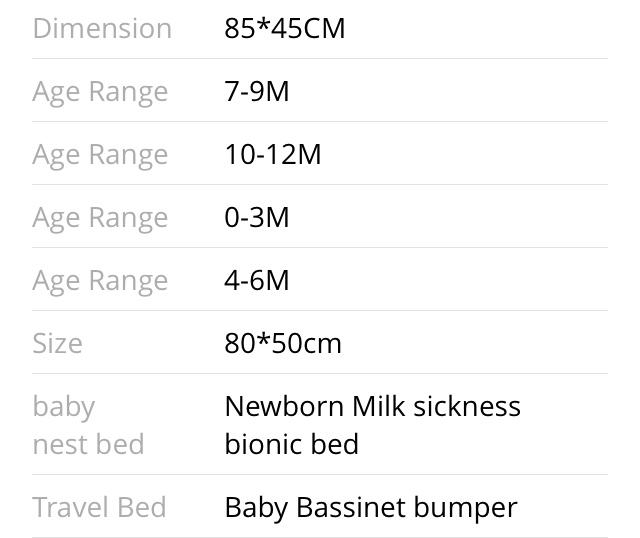Select the 0-3M age range value

(x=257, y=217)
